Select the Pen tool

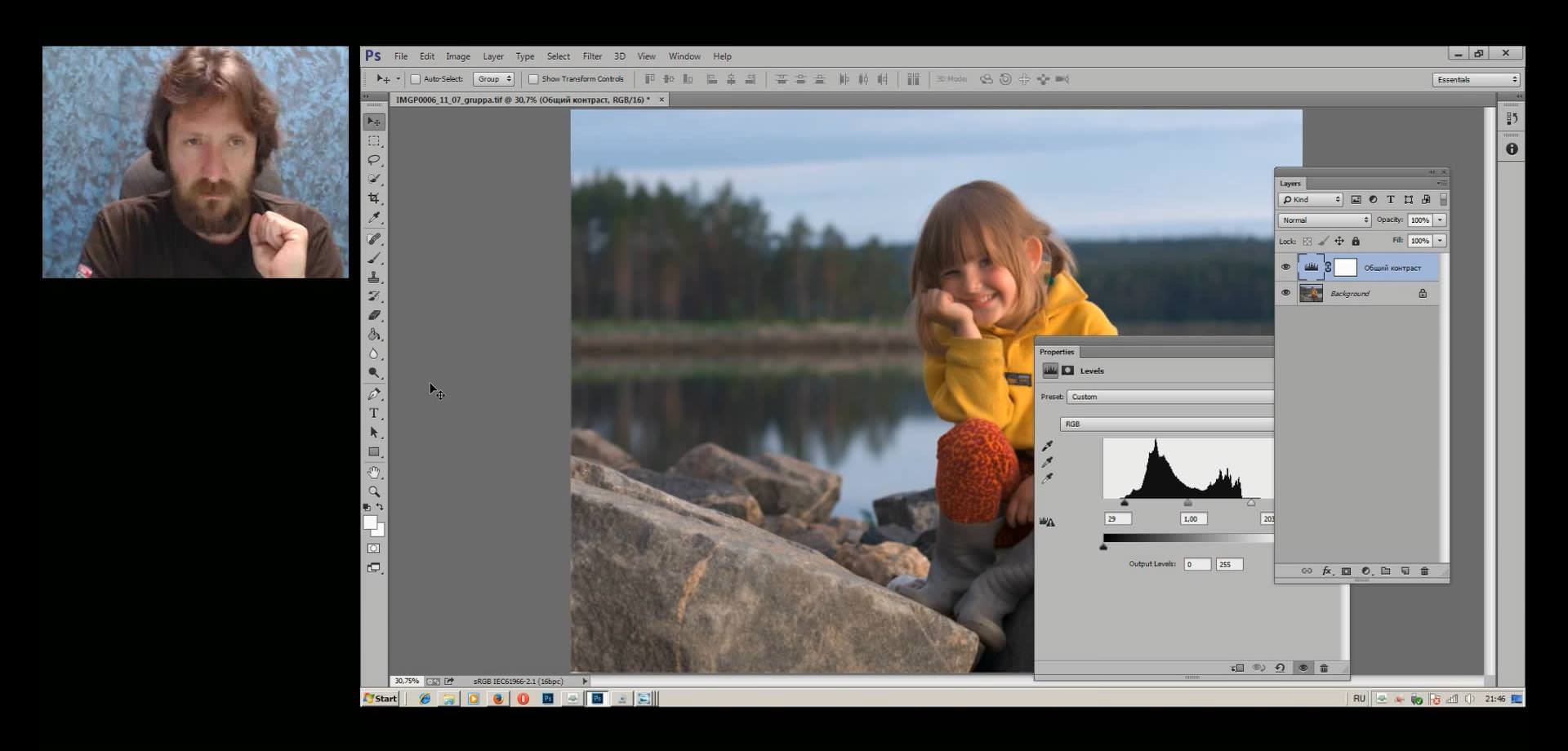pyautogui.click(x=374, y=393)
